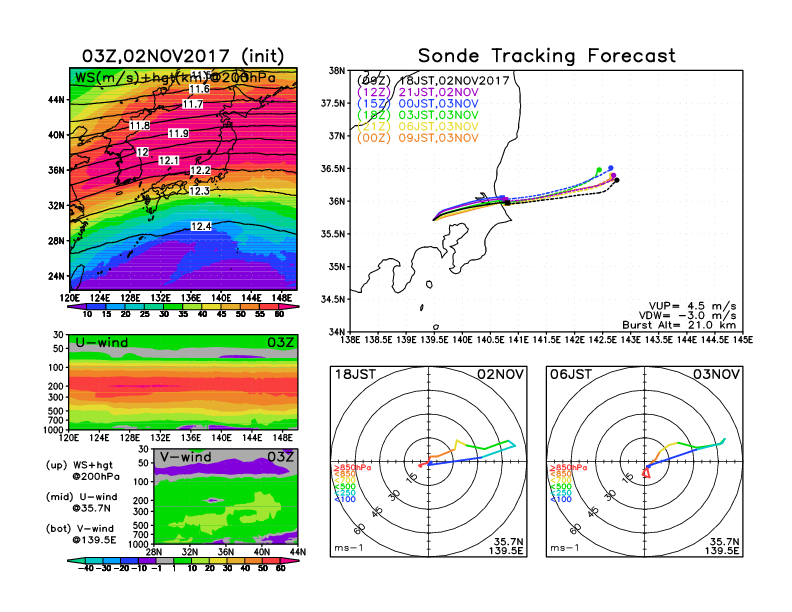Click the "Burst Alt= 21.0 km" text

[x=679, y=325]
